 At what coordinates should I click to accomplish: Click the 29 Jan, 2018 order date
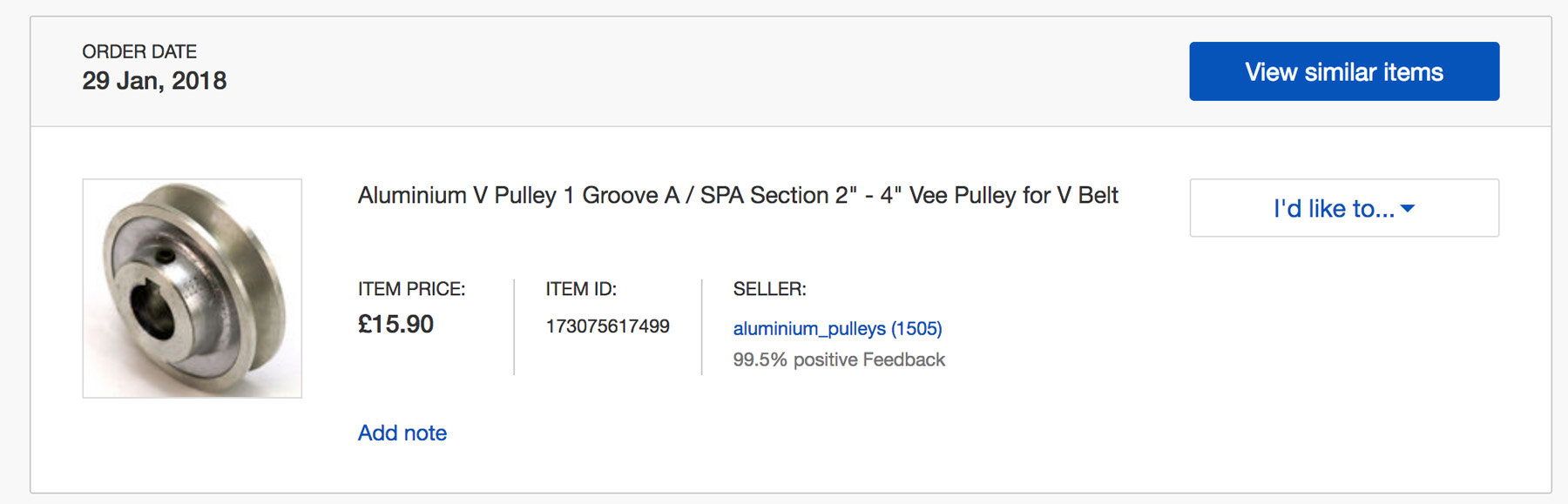pyautogui.click(x=154, y=81)
